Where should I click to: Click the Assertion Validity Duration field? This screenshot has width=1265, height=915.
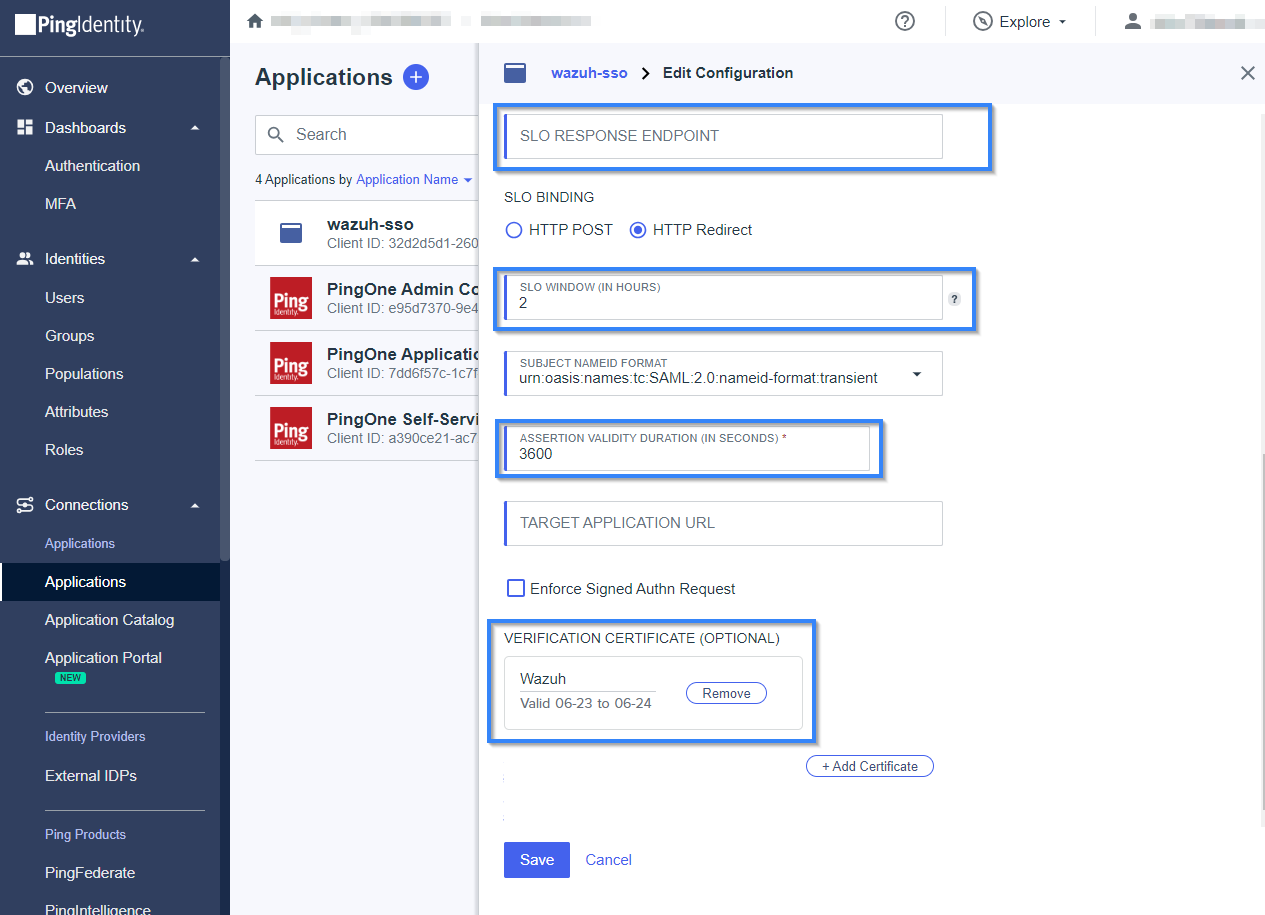pyautogui.click(x=686, y=449)
